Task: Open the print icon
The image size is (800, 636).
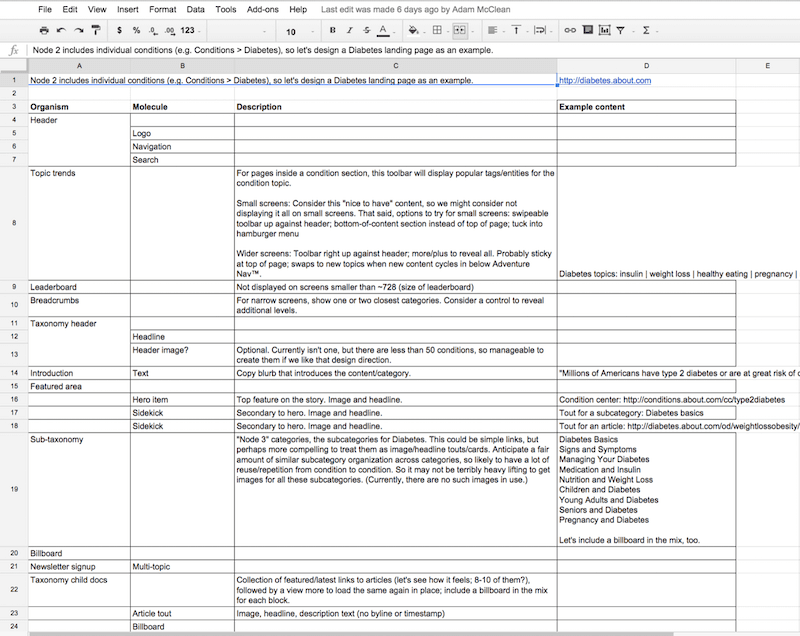Action: coord(44,31)
